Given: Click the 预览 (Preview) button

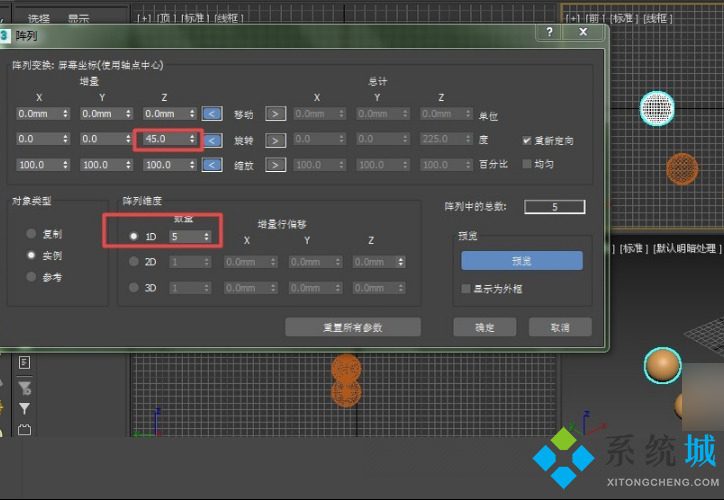Looking at the screenshot, I should (x=522, y=261).
